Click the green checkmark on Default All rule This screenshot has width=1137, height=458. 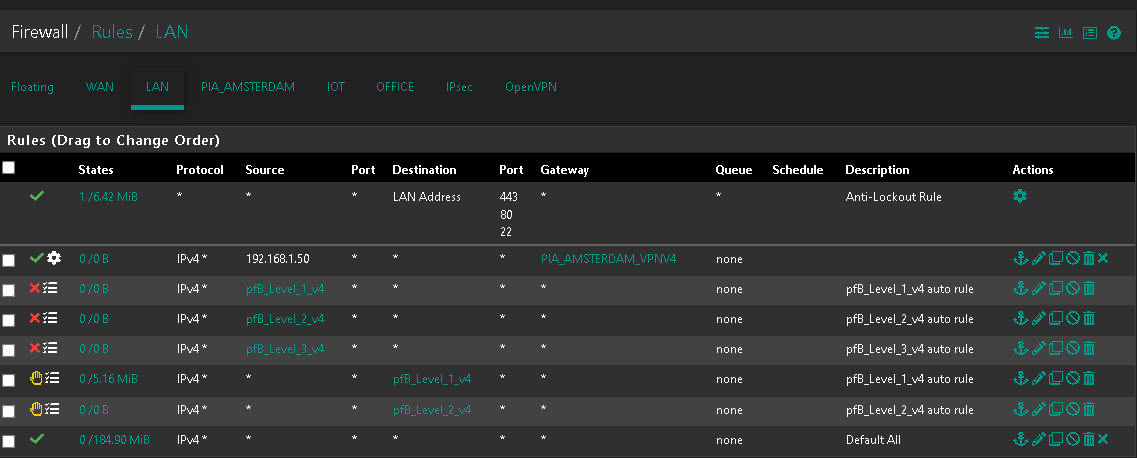click(x=36, y=439)
